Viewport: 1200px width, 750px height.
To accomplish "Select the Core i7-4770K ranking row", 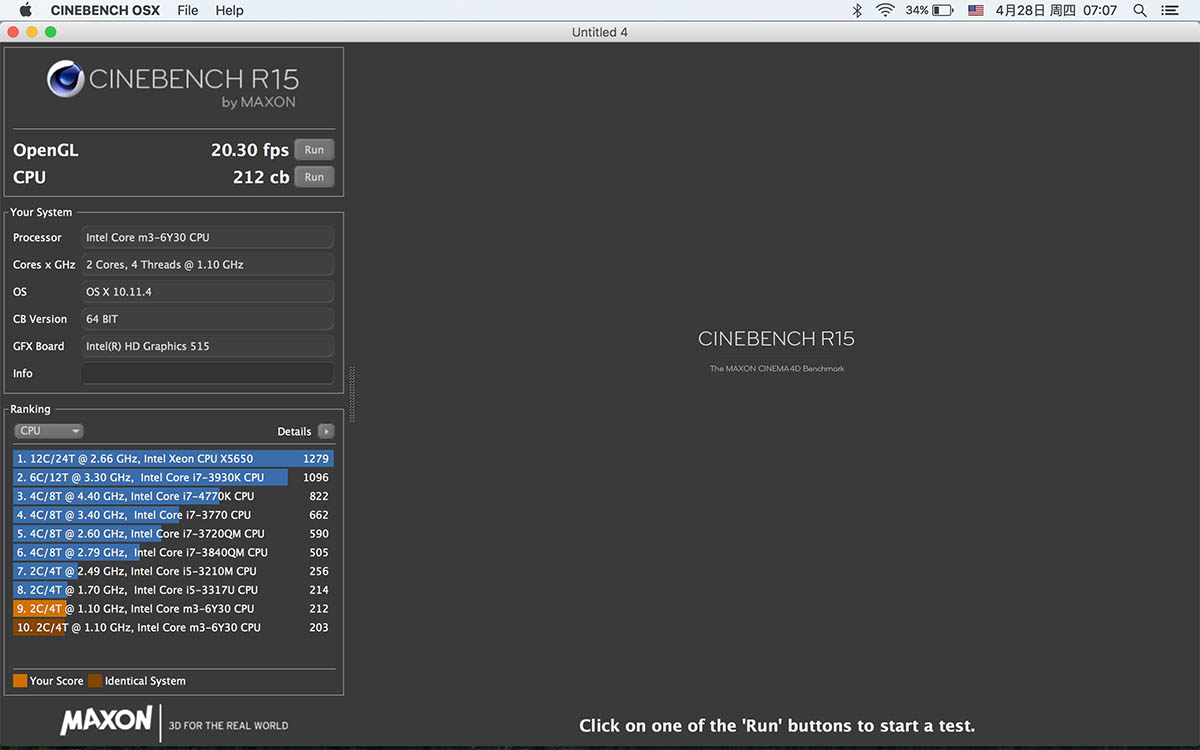I will [174, 496].
